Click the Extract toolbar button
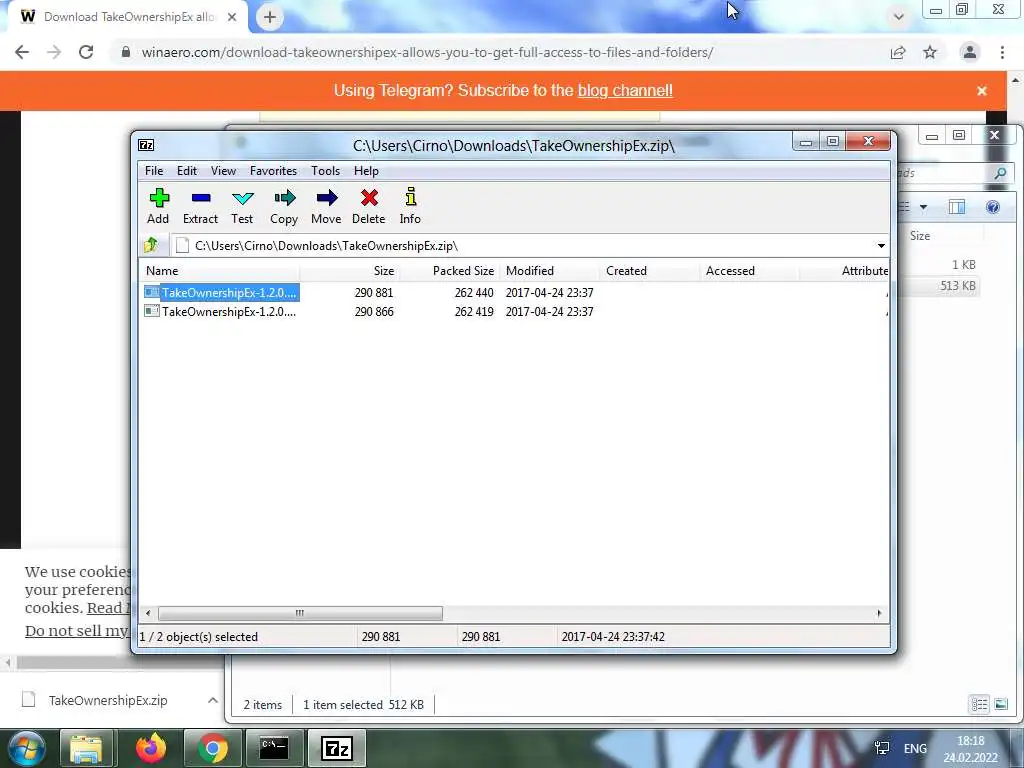 coord(200,206)
